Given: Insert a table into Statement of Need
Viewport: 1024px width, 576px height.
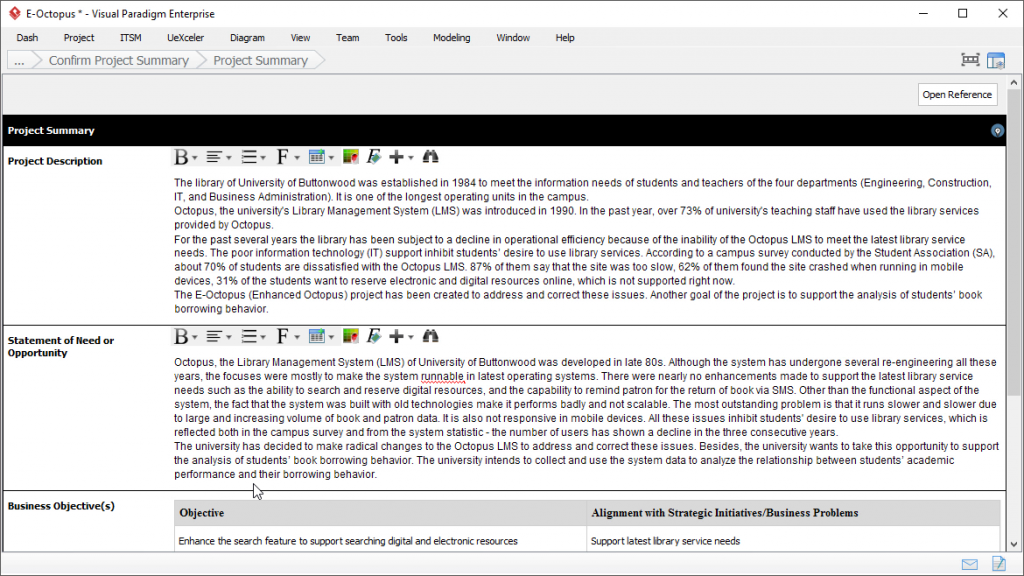Looking at the screenshot, I should click(316, 336).
